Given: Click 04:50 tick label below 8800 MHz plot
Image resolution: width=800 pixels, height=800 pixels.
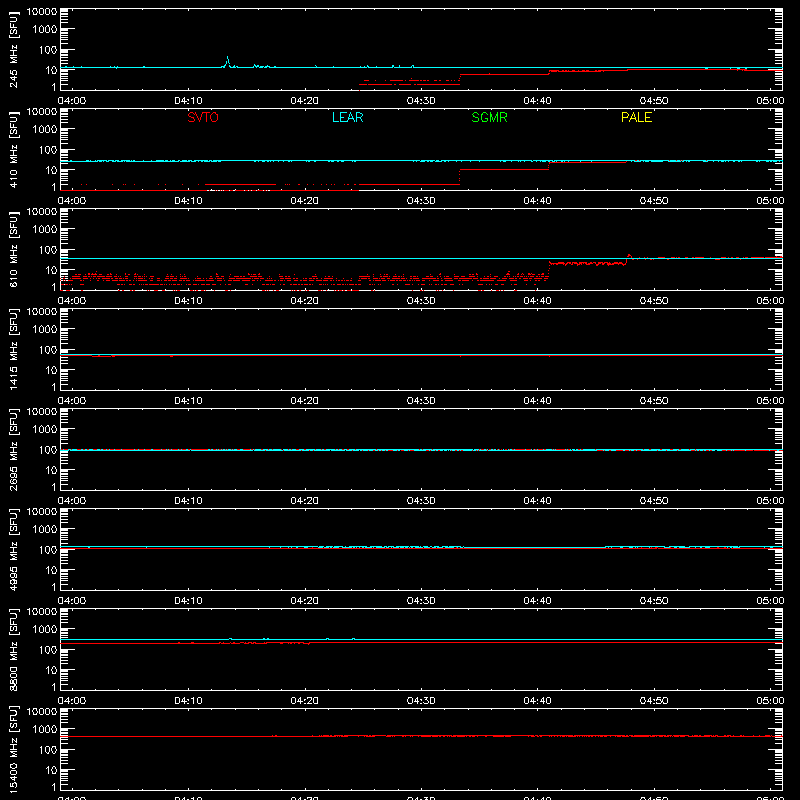Looking at the screenshot, I should pos(654,701).
